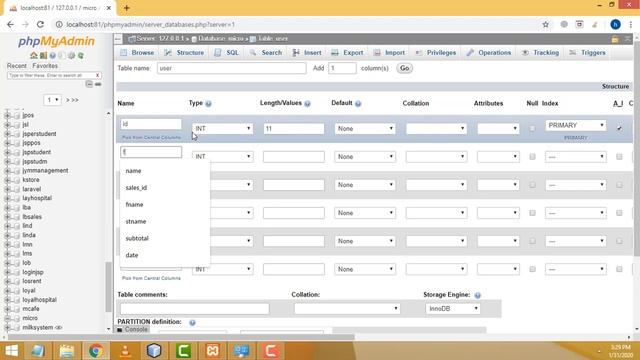
Task: Open help icon next to Default header
Action: 358,104
